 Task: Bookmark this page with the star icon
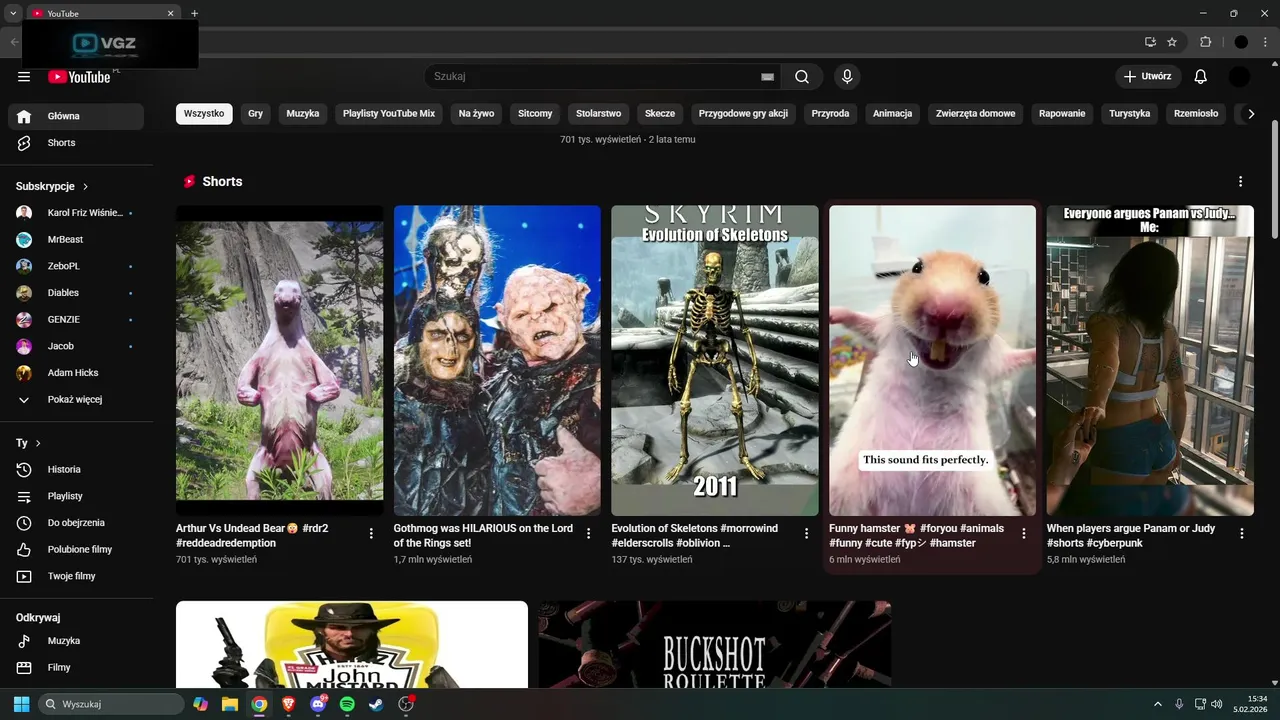point(1172,42)
